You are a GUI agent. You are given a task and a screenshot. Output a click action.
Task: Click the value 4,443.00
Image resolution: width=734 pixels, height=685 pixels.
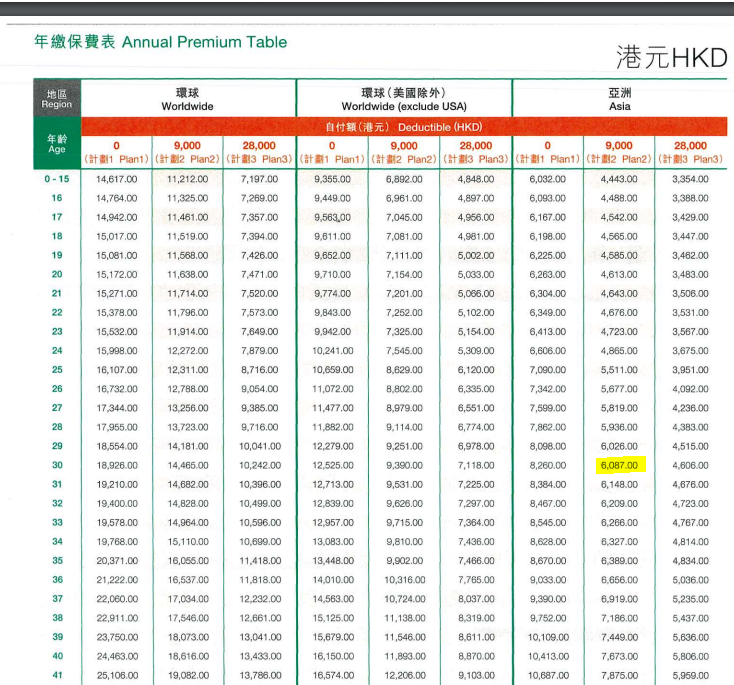tap(619, 179)
